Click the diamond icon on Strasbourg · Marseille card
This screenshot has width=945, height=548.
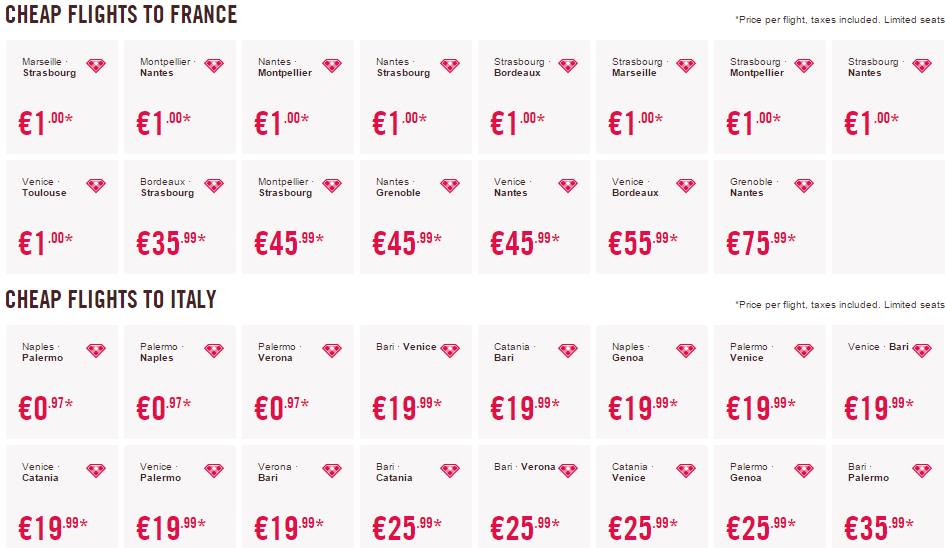(686, 66)
